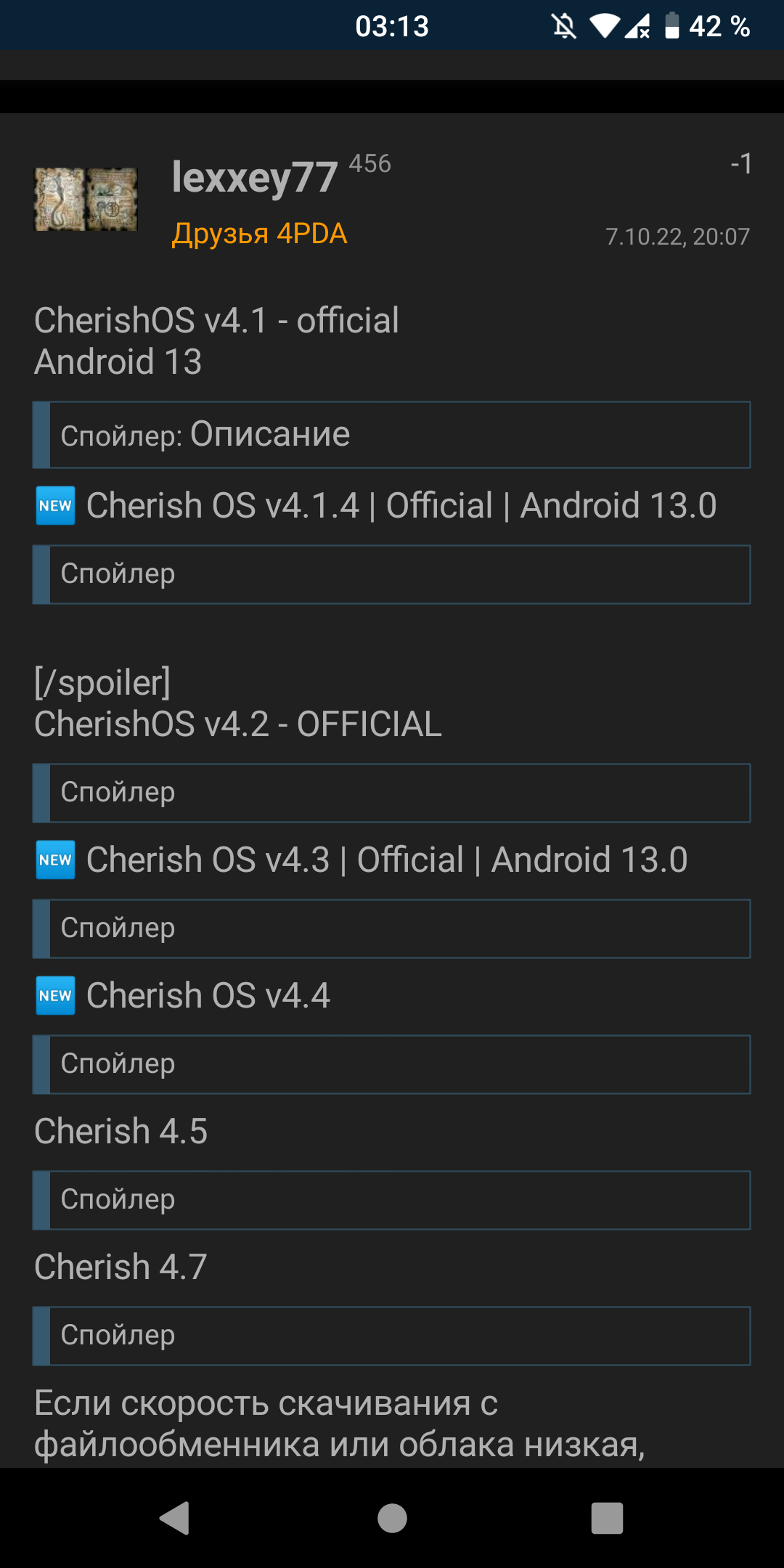Expand spoiler under Cherish OS v4.3
Viewport: 784px width, 1568px height.
click(x=392, y=928)
